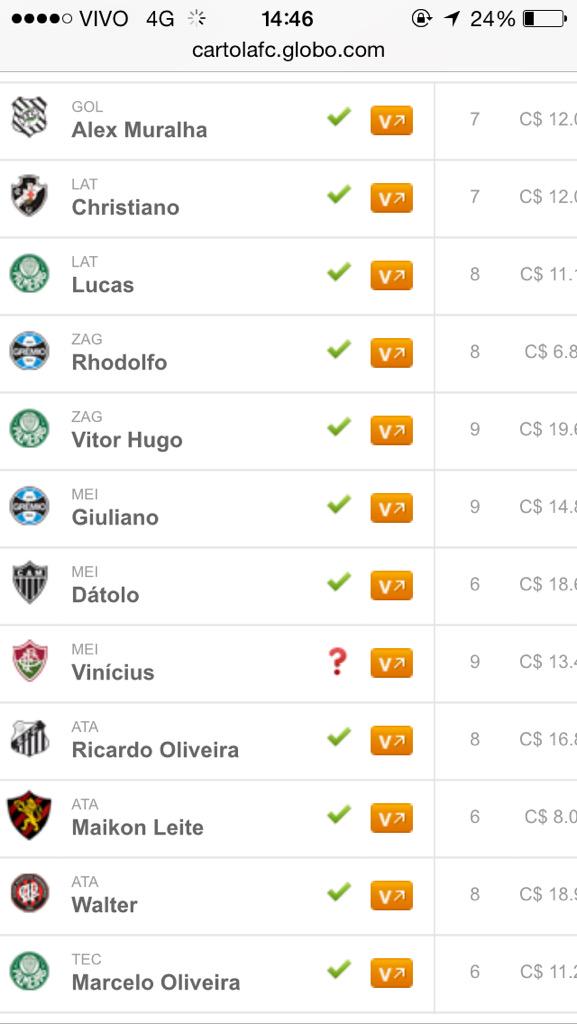Image resolution: width=577 pixels, height=1024 pixels.
Task: Select the Maikon Leite player row price
Action: point(550,816)
